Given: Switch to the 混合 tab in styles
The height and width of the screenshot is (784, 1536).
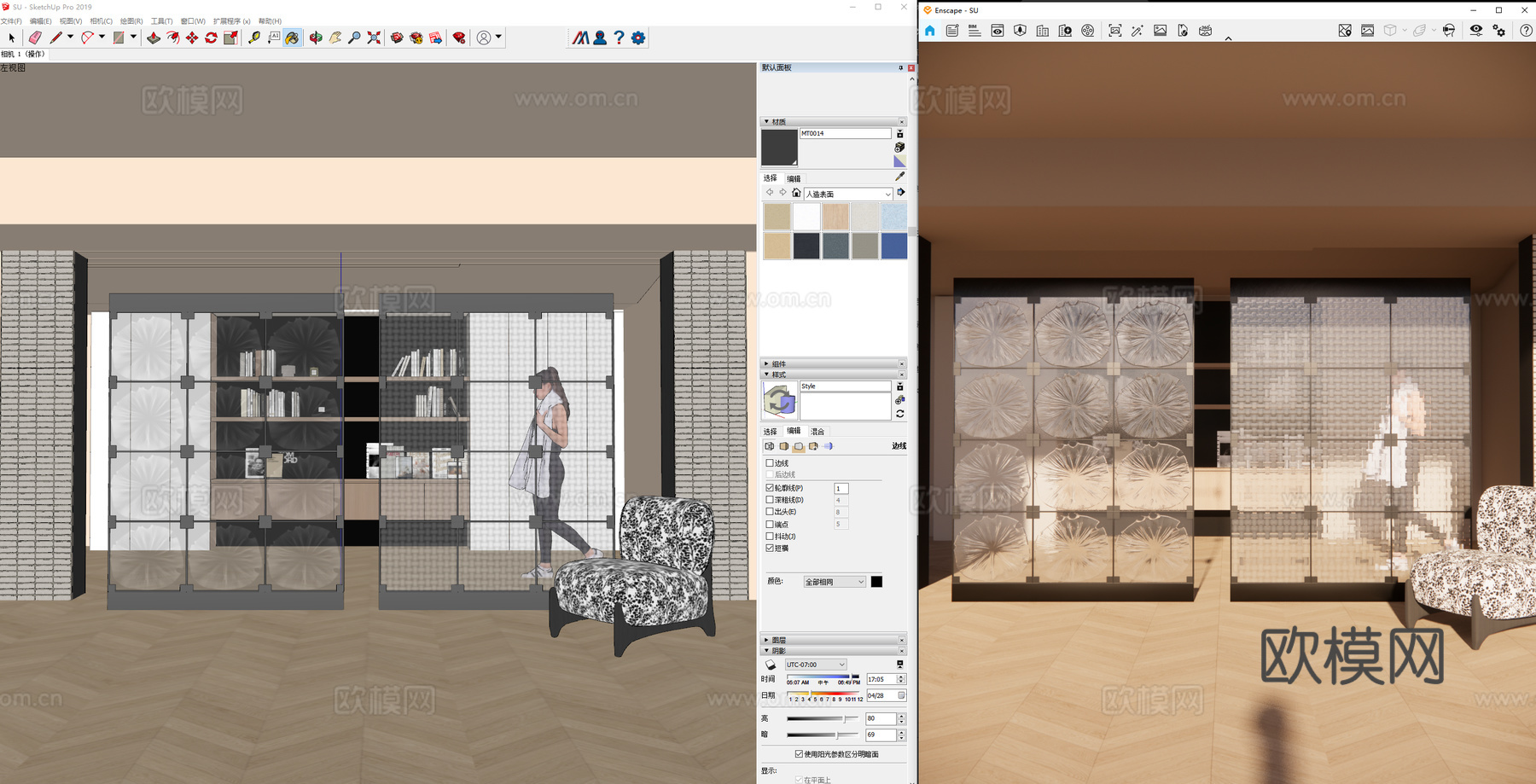Looking at the screenshot, I should [x=817, y=432].
